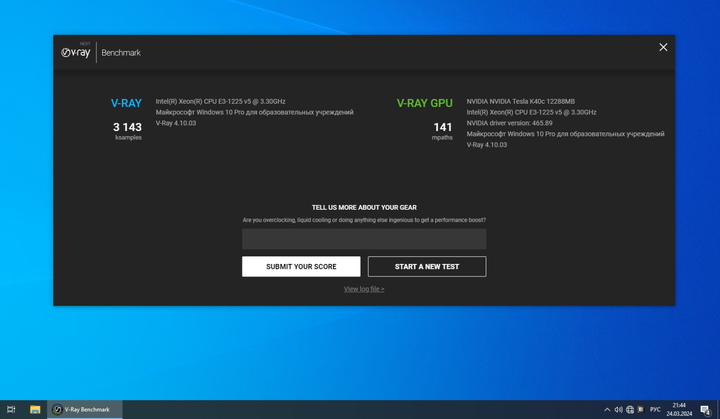Click the Benchmark title text
The image size is (720, 419).
point(121,53)
